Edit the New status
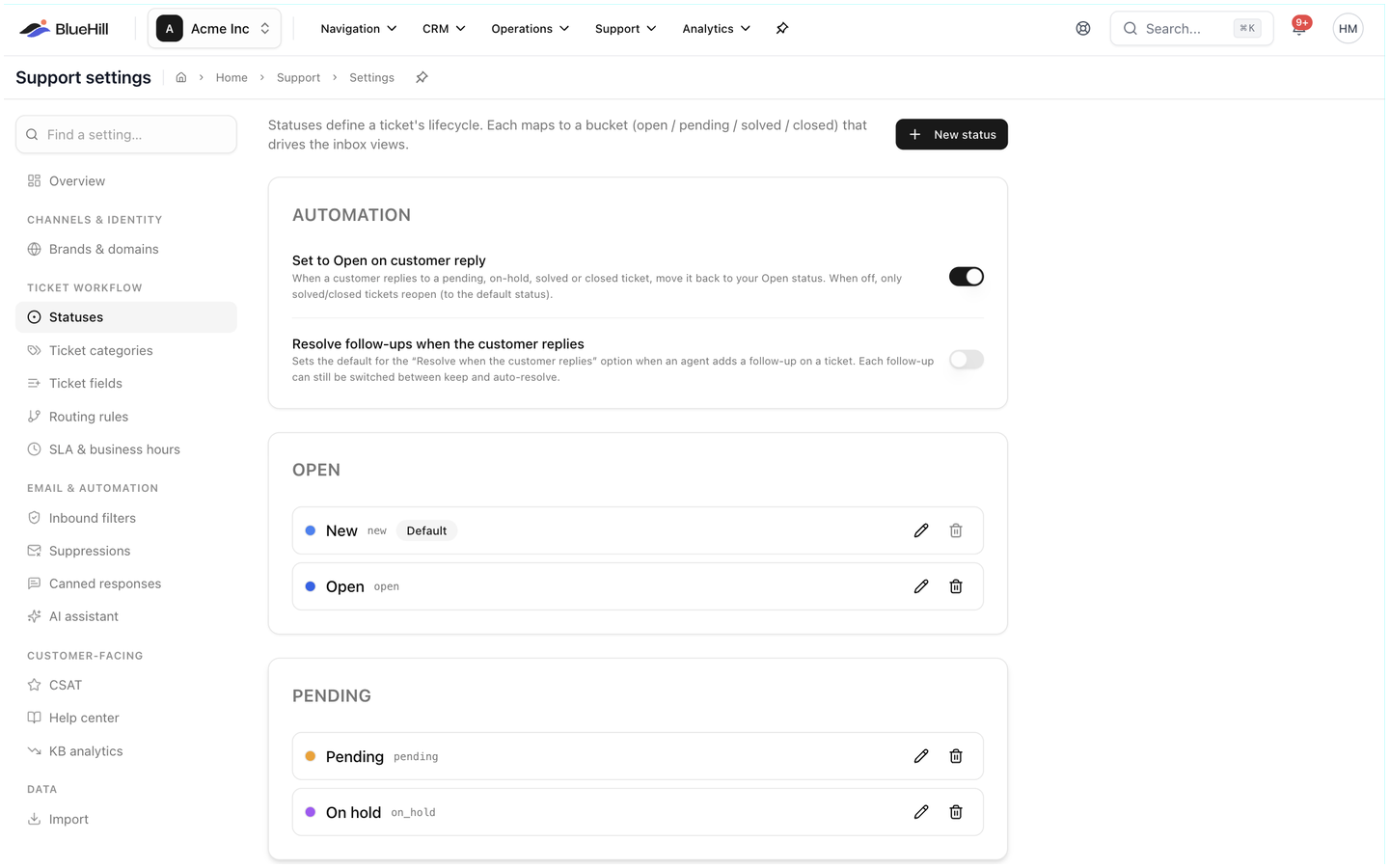Screen dimensions: 1389x868 coord(921,530)
